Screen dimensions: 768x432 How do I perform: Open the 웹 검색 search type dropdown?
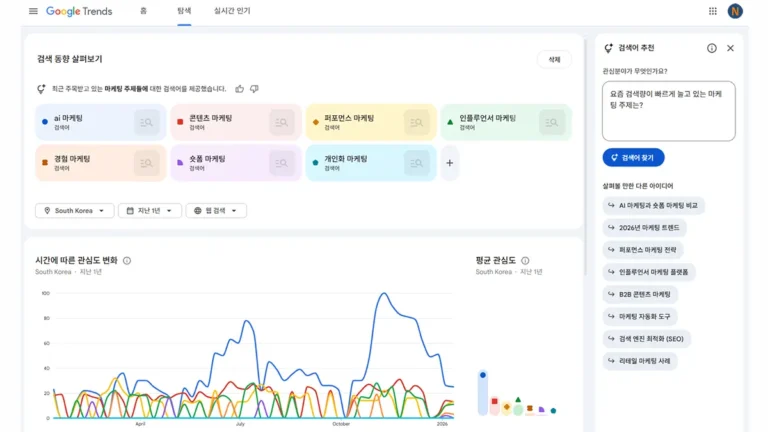216,211
